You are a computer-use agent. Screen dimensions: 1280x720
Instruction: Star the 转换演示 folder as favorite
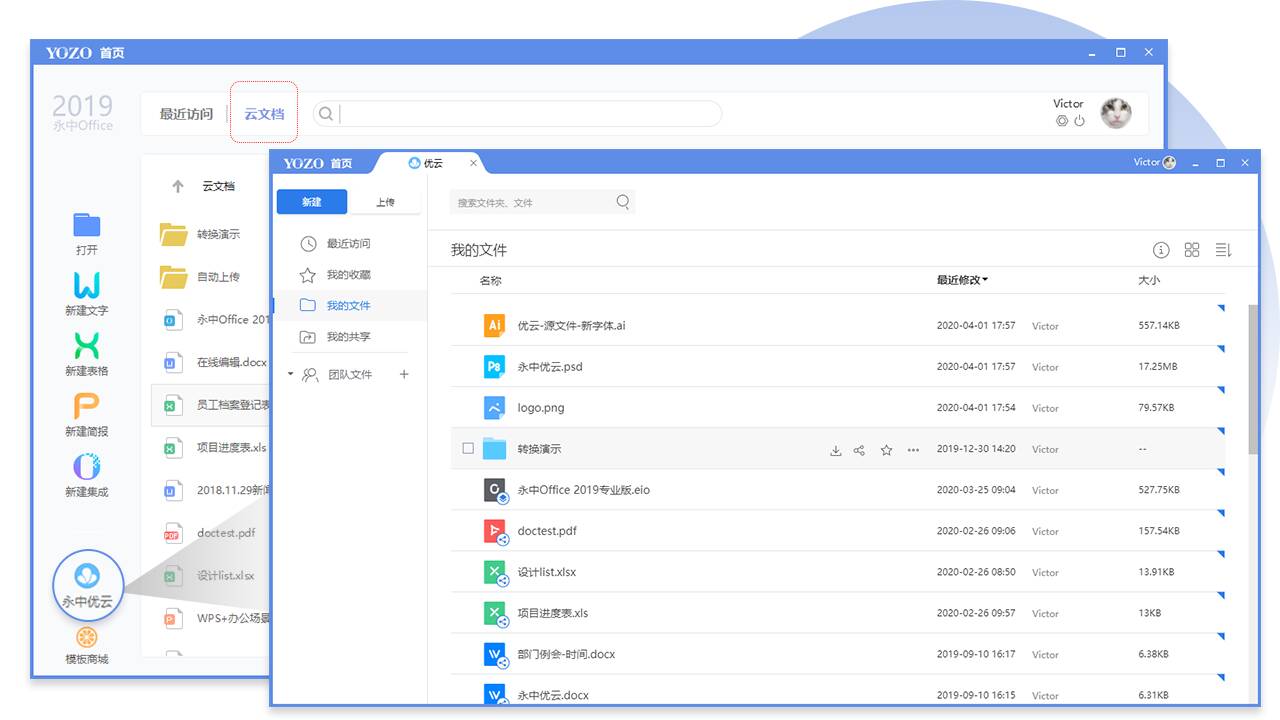point(886,450)
